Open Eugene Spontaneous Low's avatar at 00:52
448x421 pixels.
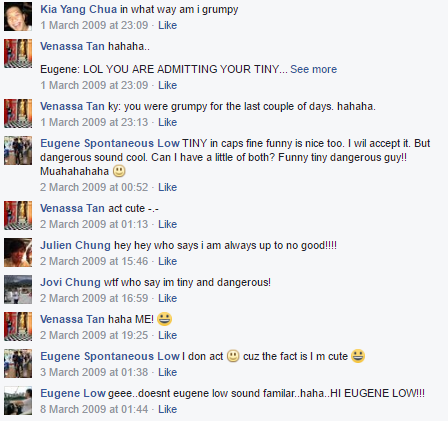click(18, 150)
